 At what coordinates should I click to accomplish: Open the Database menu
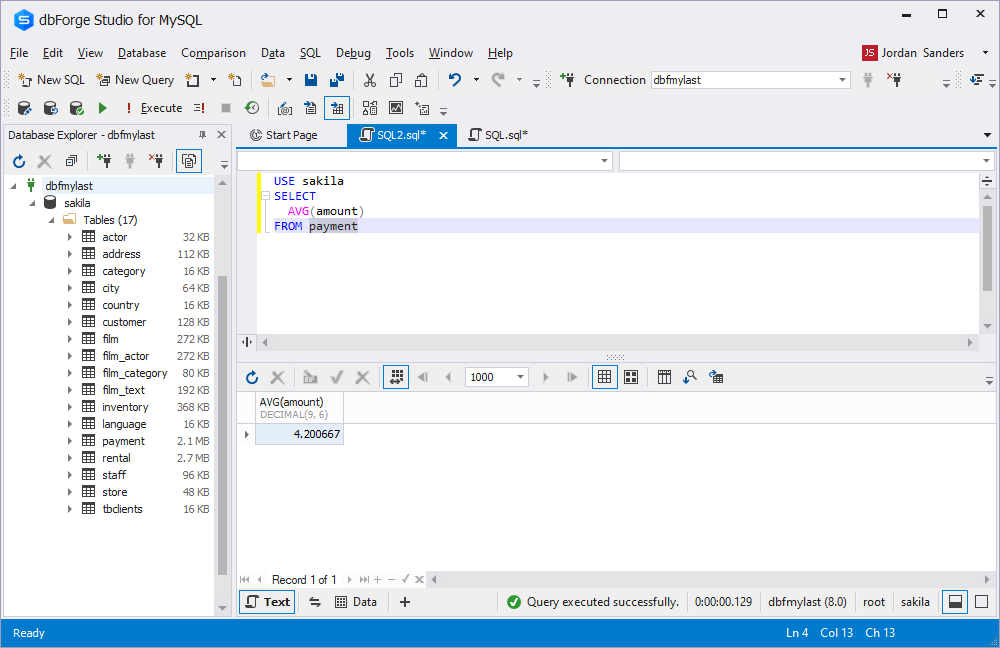142,53
